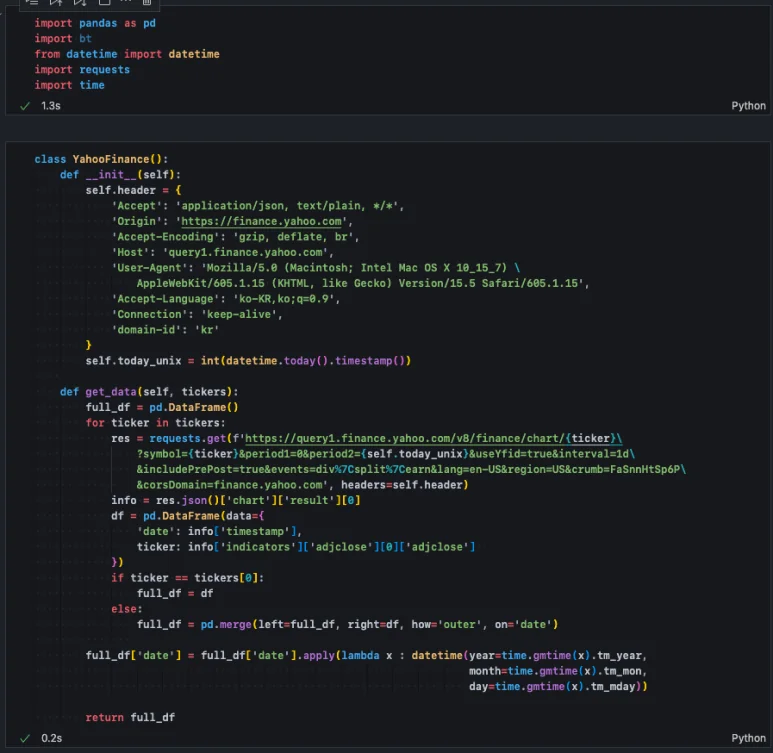773x753 pixels.
Task: Open the Python language picker of second cell
Action: (748, 738)
